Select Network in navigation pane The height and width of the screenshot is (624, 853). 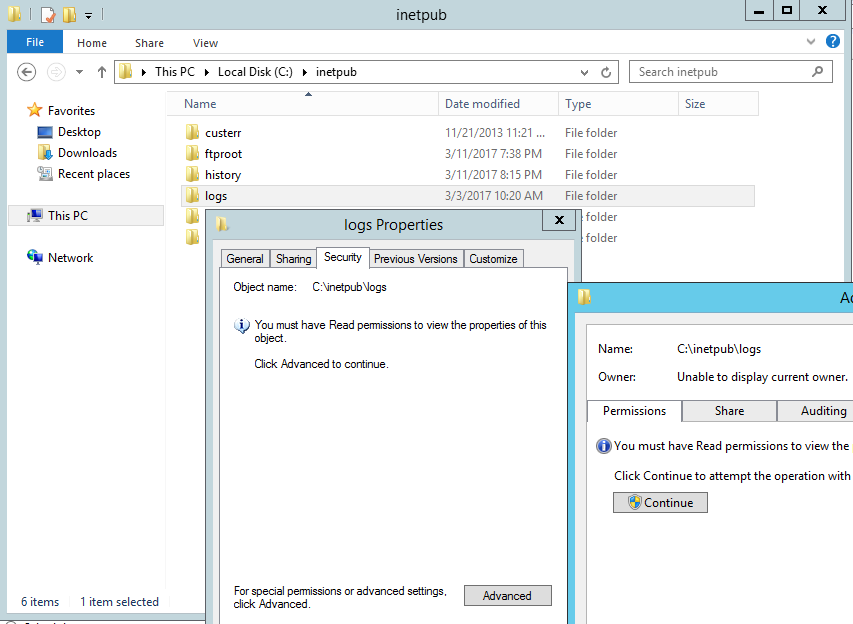point(70,258)
